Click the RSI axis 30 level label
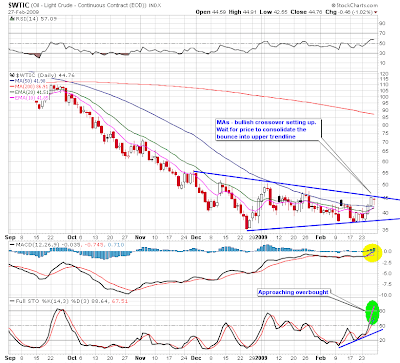400x363 pixels. (x=382, y=53)
